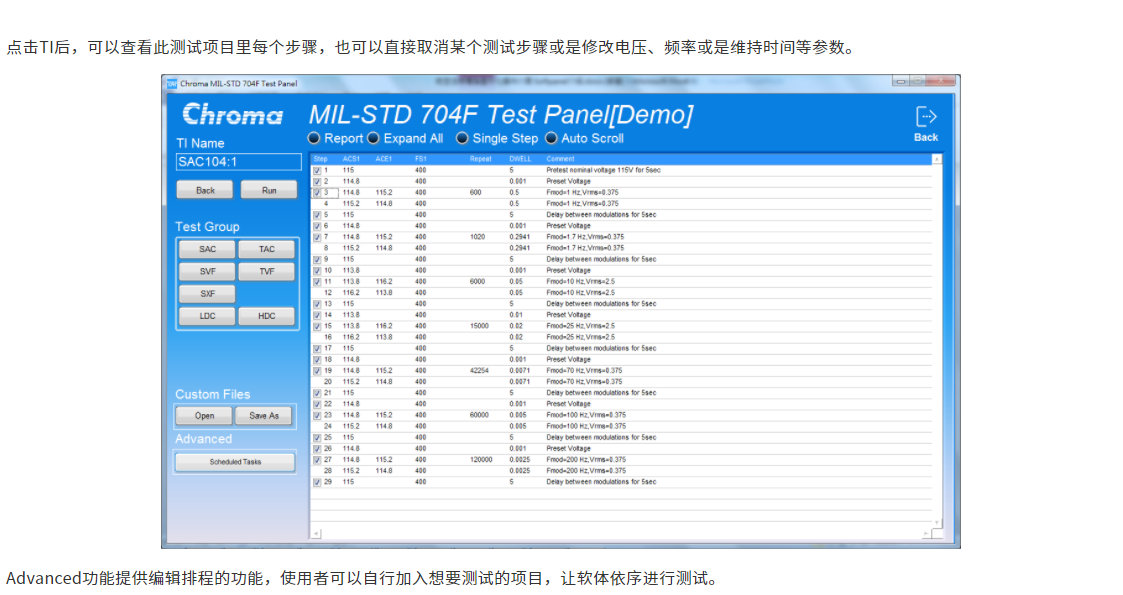Viewport: 1123px width, 595px height.
Task: Save the custom file with Save As
Action: 264,416
